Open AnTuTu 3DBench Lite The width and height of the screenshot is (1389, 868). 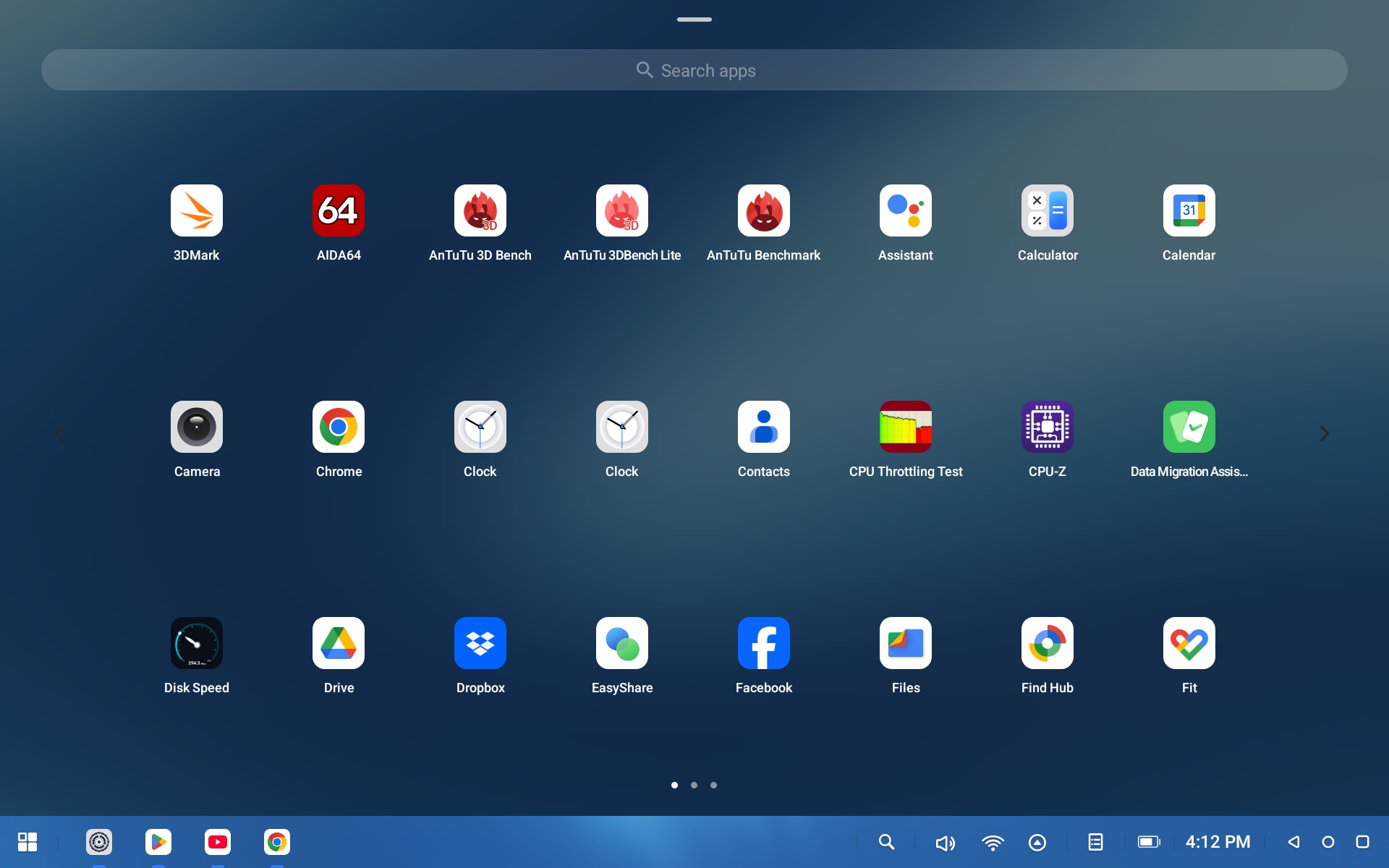(x=622, y=210)
